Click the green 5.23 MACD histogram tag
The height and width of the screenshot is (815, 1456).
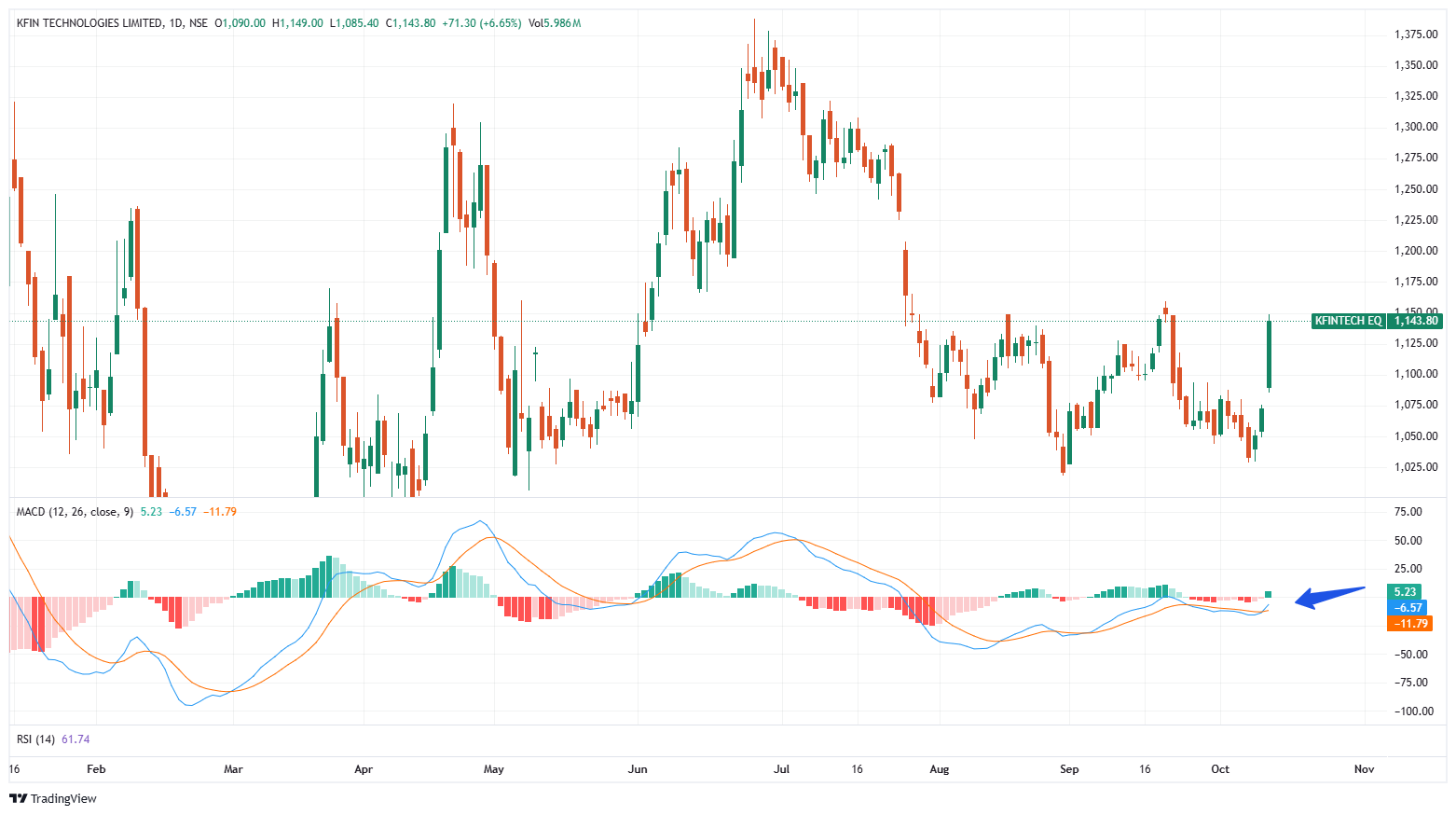coord(1405,592)
